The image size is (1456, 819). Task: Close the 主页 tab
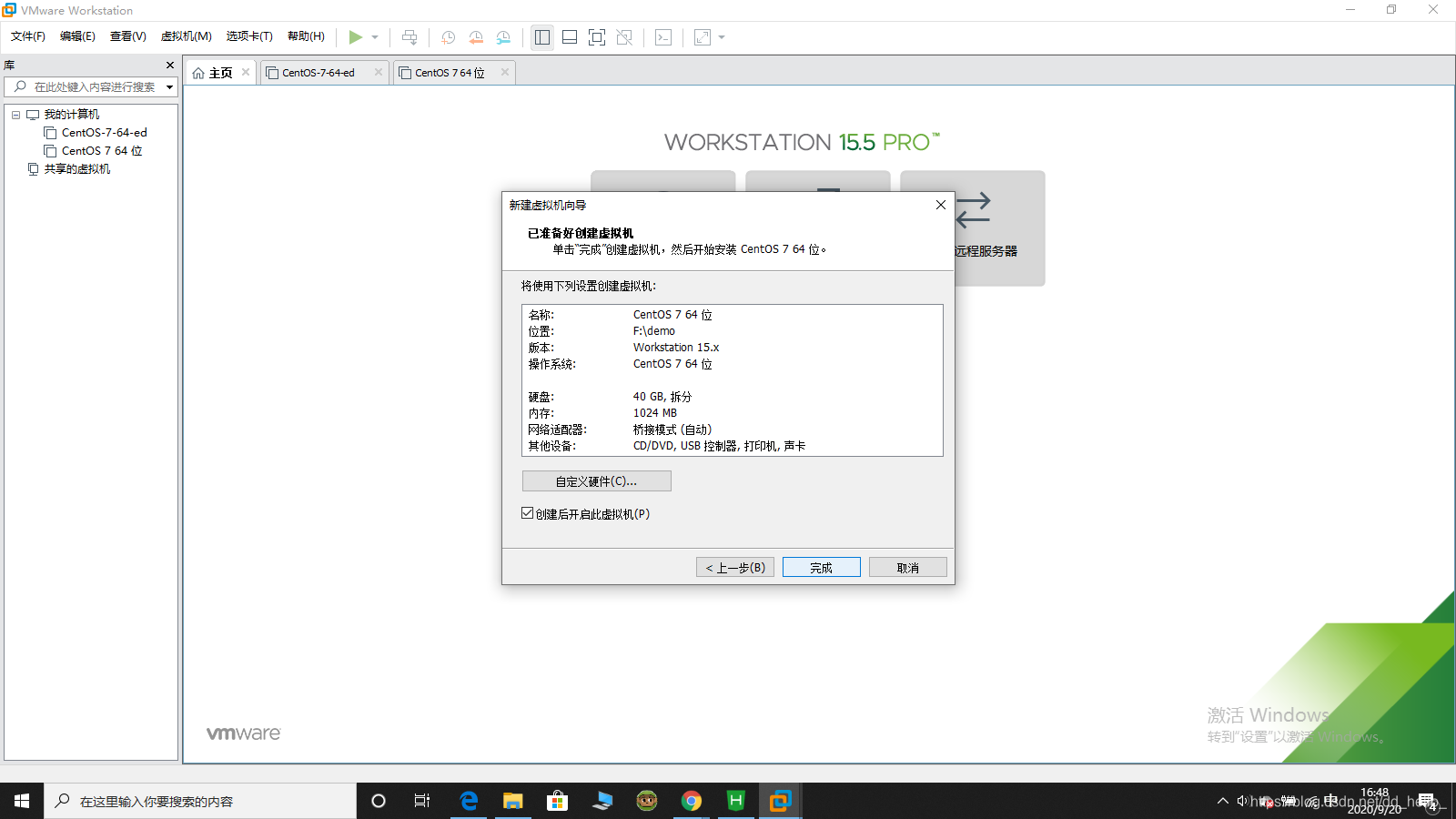(x=246, y=72)
